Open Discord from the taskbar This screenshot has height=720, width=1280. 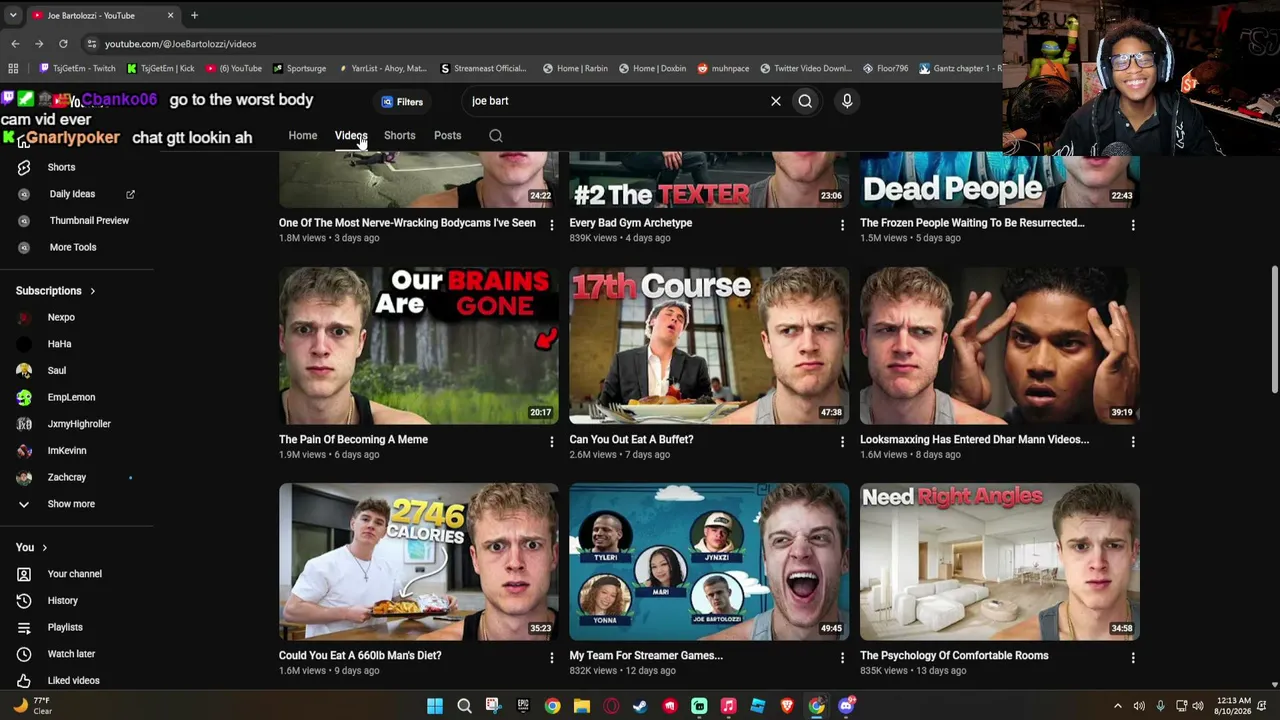847,706
